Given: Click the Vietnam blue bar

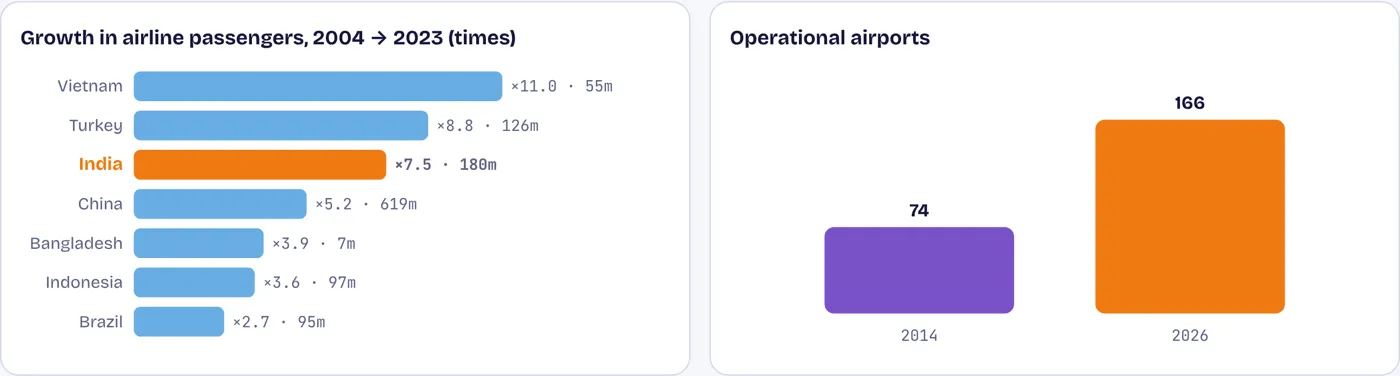Looking at the screenshot, I should tap(318, 86).
